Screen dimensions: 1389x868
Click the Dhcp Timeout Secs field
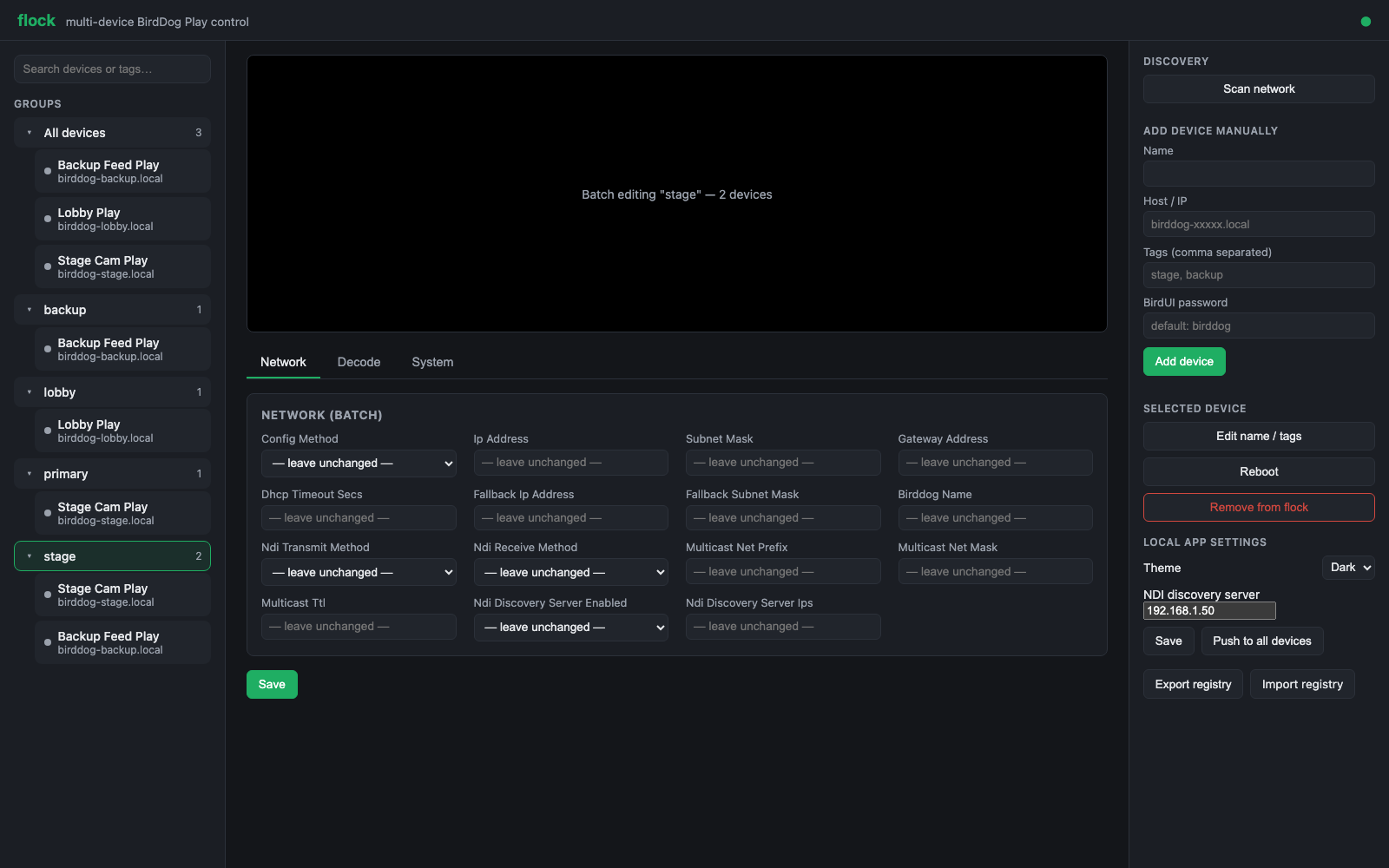[359, 517]
